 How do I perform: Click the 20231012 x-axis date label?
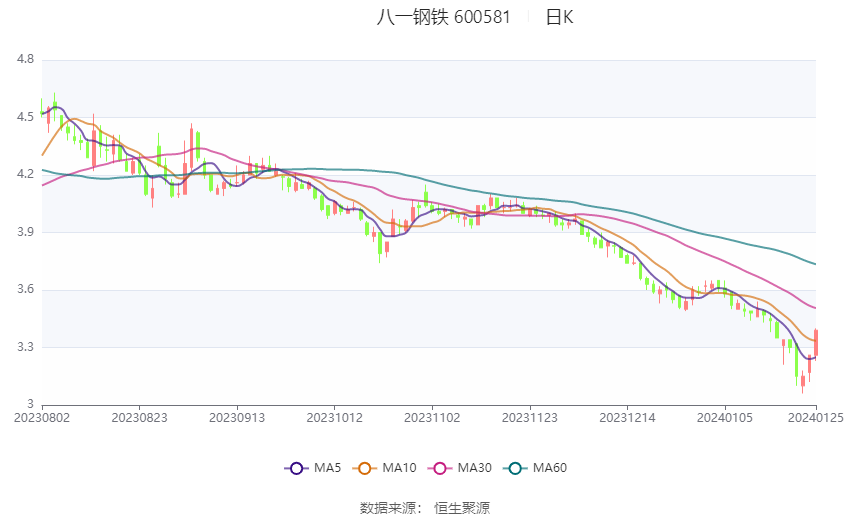tap(334, 418)
